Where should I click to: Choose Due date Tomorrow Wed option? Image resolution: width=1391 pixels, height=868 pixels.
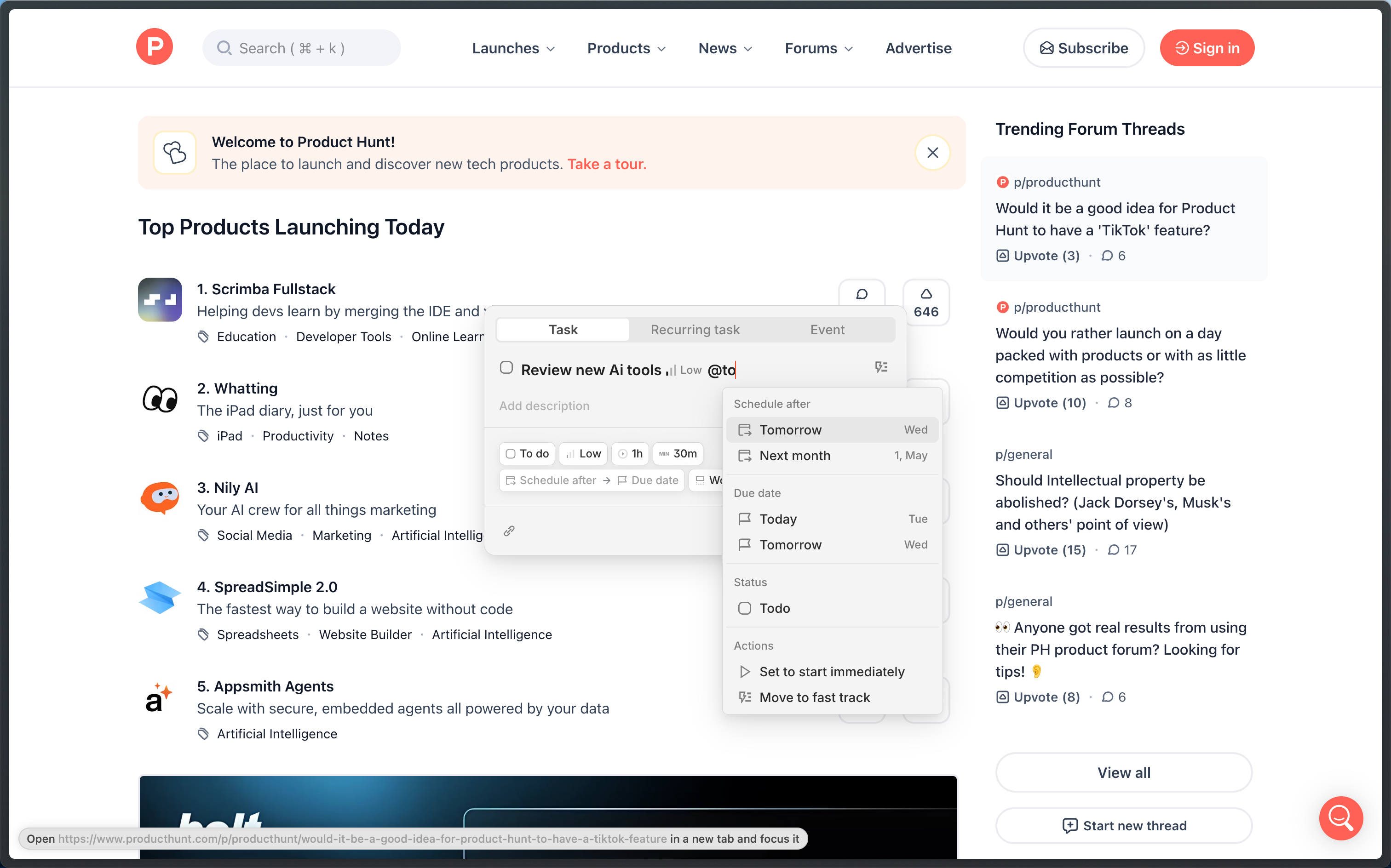point(832,545)
